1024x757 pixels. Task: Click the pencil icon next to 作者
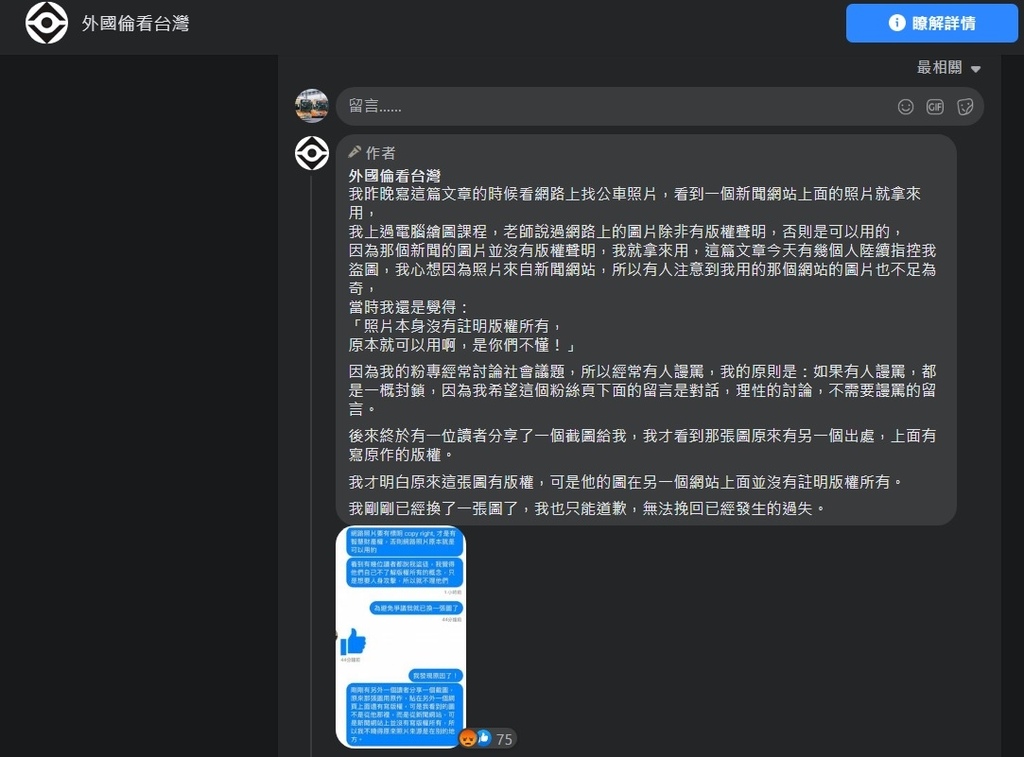[355, 152]
